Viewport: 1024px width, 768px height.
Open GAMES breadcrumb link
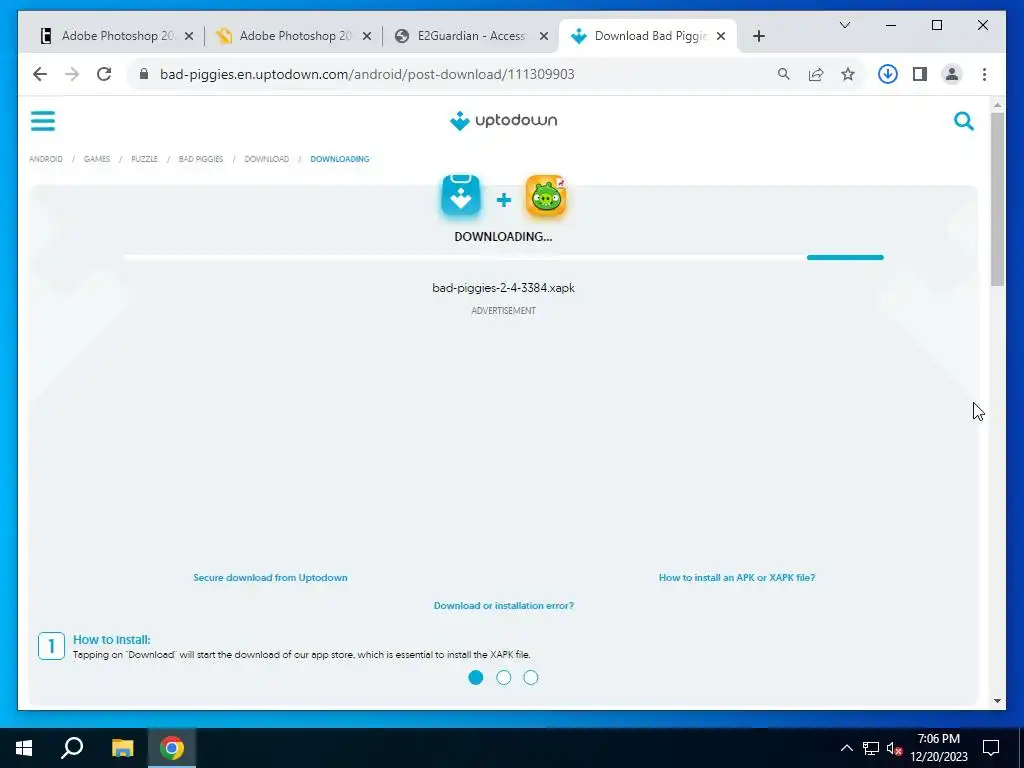tap(97, 159)
